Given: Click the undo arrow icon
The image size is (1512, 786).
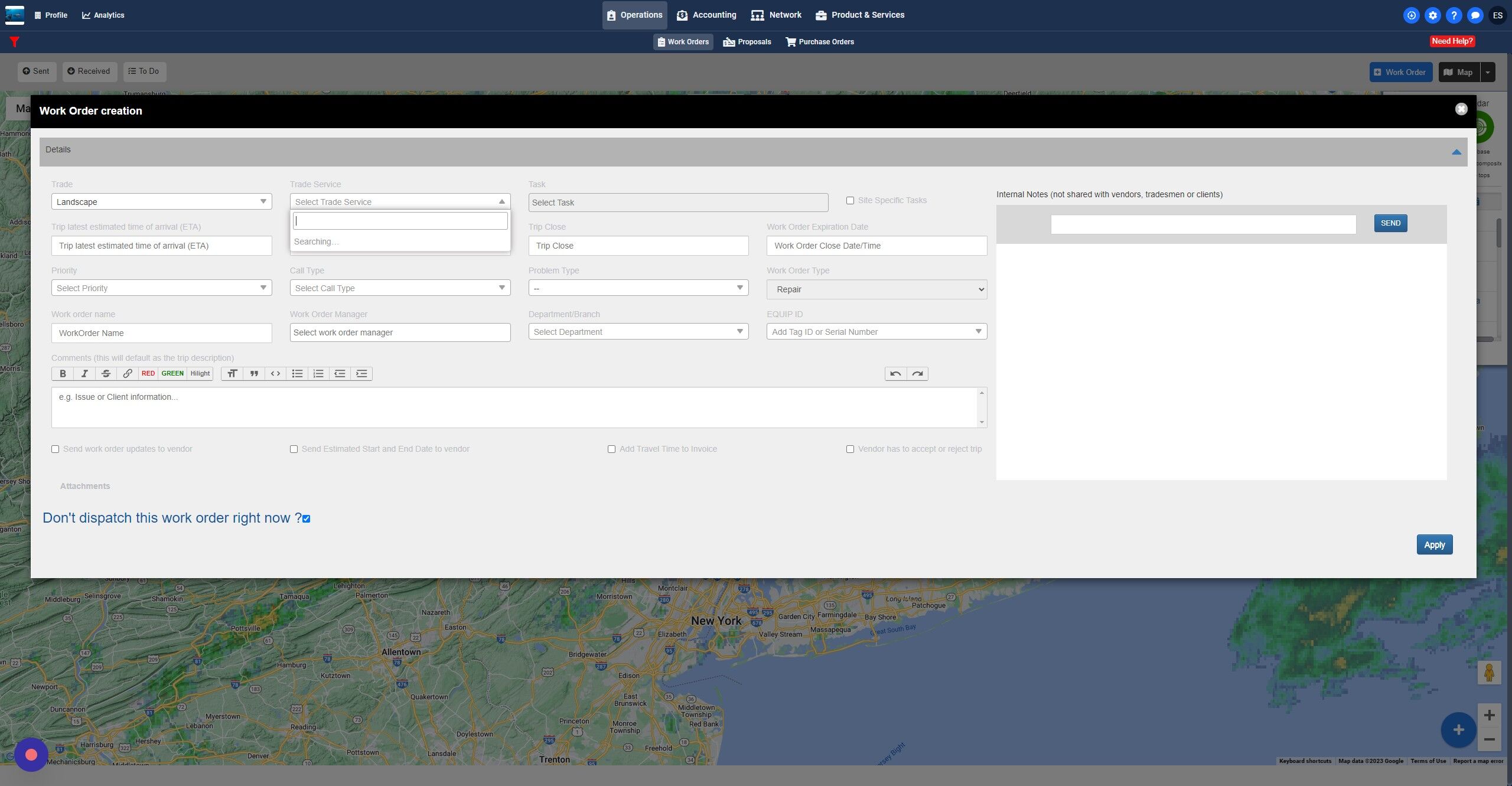Looking at the screenshot, I should click(x=895, y=373).
